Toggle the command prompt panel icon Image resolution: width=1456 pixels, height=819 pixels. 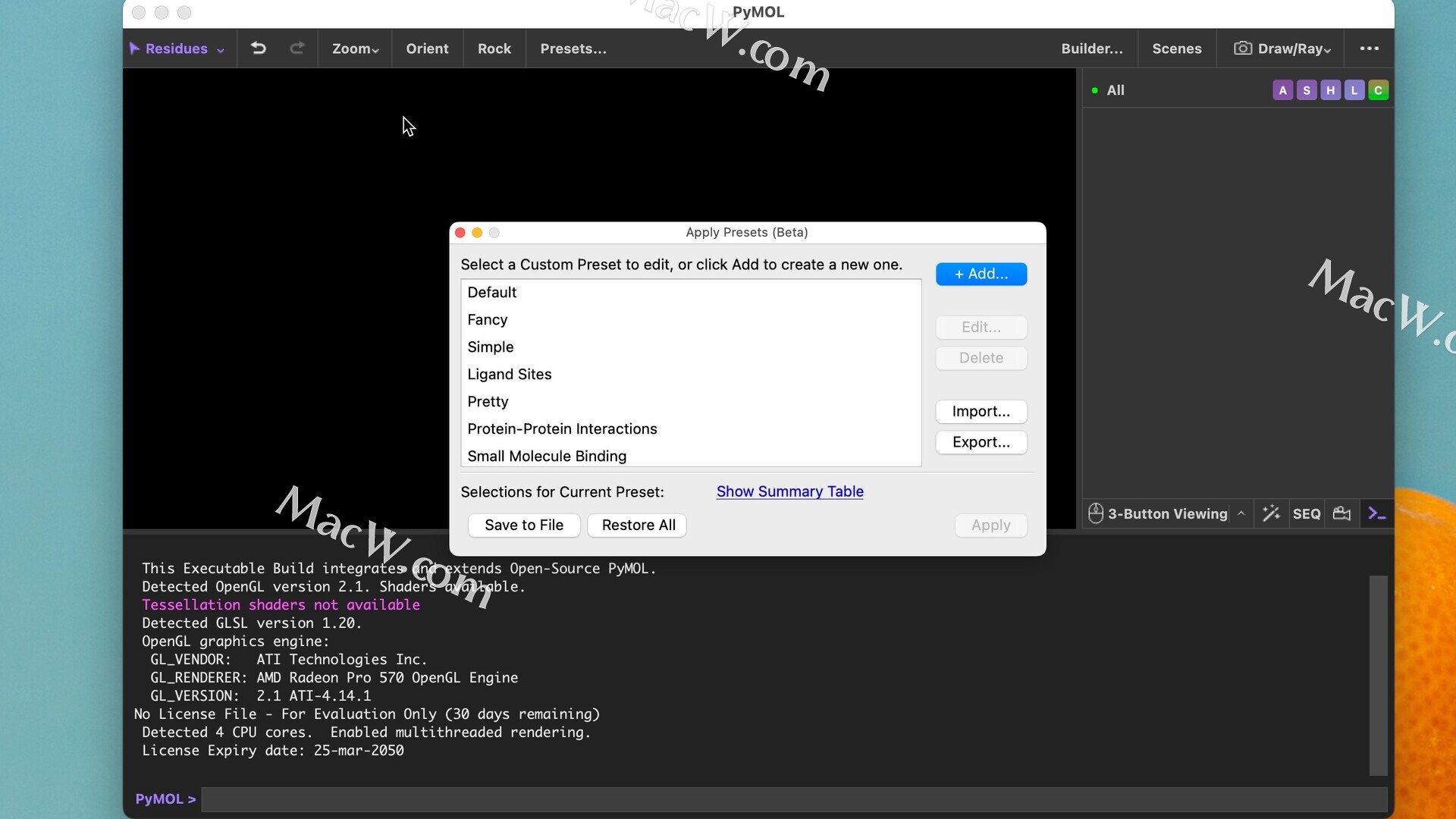coord(1377,513)
